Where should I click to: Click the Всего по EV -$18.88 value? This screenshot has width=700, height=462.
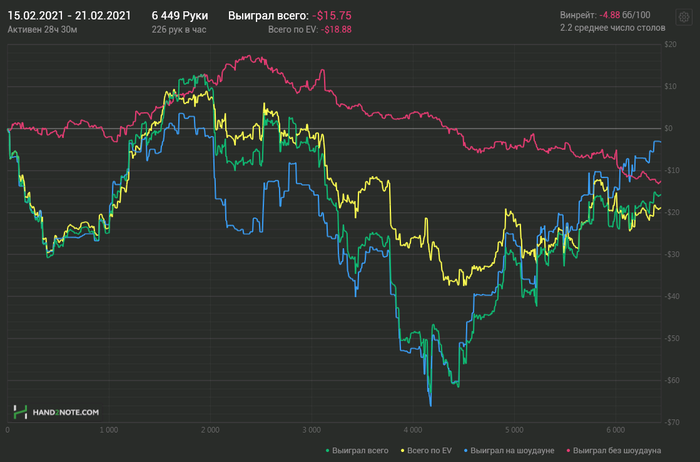click(x=310, y=29)
